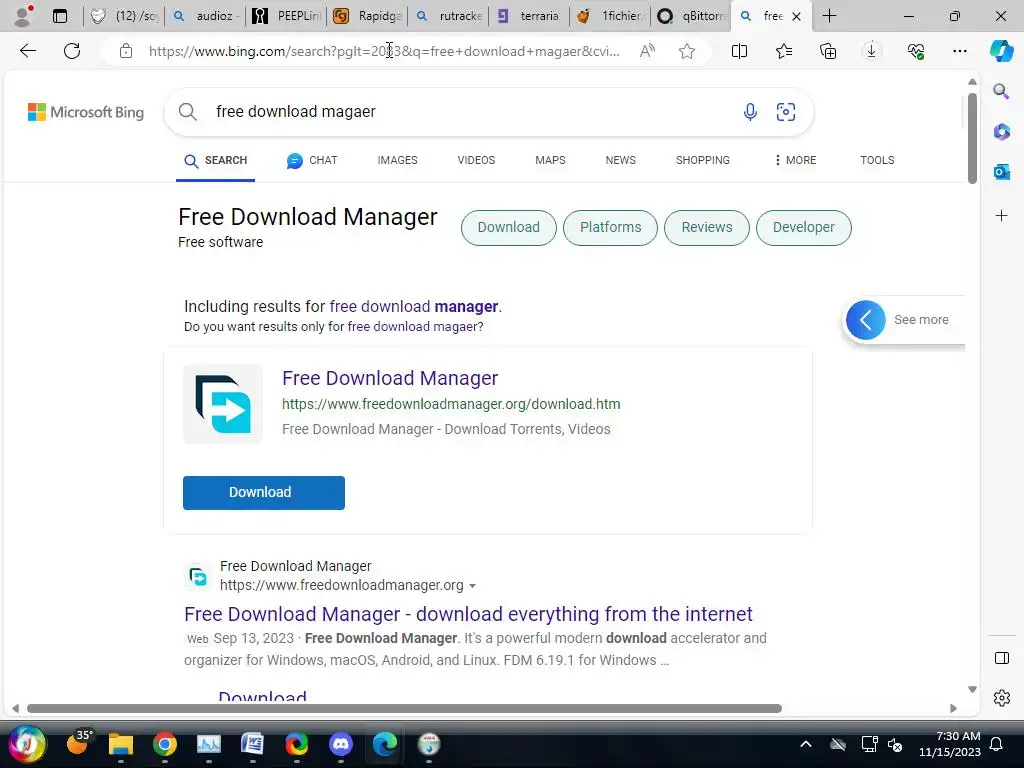The width and height of the screenshot is (1024, 768).
Task: Select the SEARCH tab
Action: (216, 161)
